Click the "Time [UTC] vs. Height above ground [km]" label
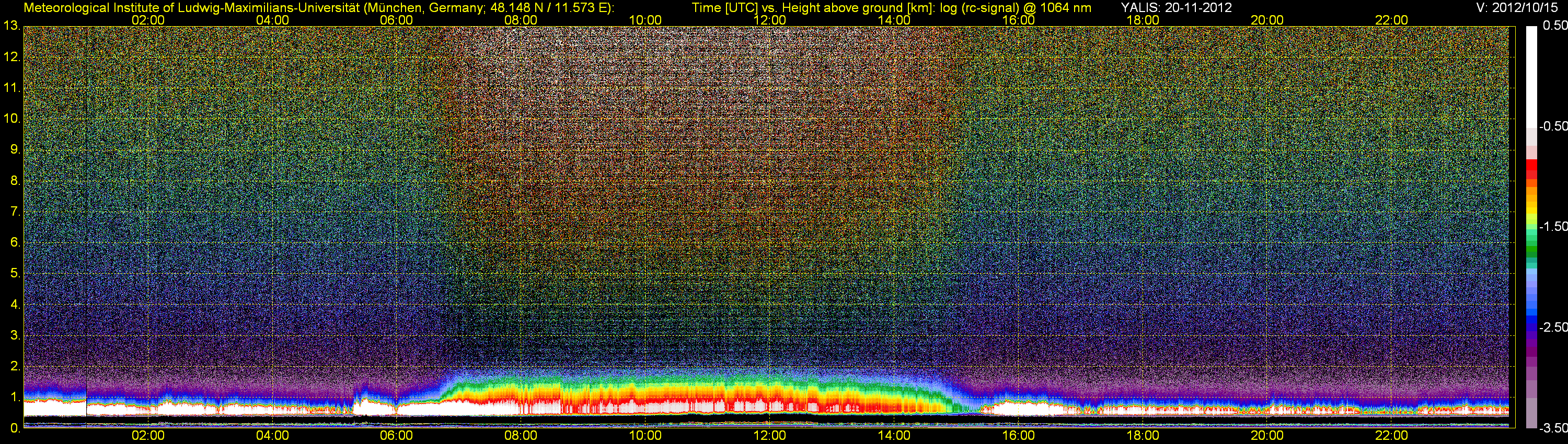Image resolution: width=1568 pixels, height=444 pixels. (x=813, y=8)
